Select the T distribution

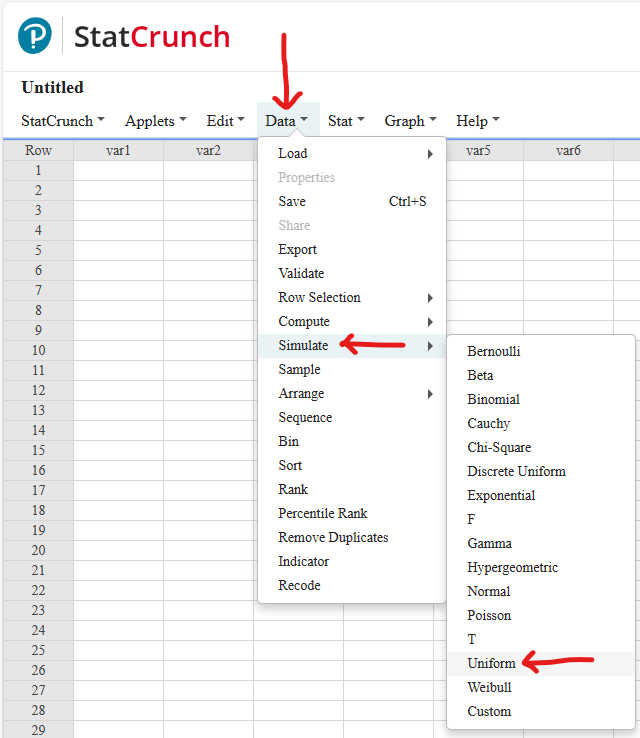coord(541,640)
